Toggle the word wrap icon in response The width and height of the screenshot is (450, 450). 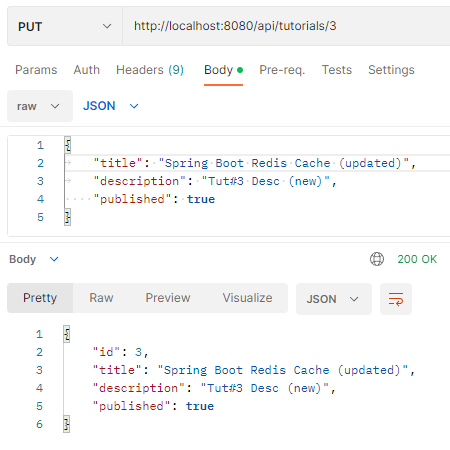pyautogui.click(x=396, y=299)
